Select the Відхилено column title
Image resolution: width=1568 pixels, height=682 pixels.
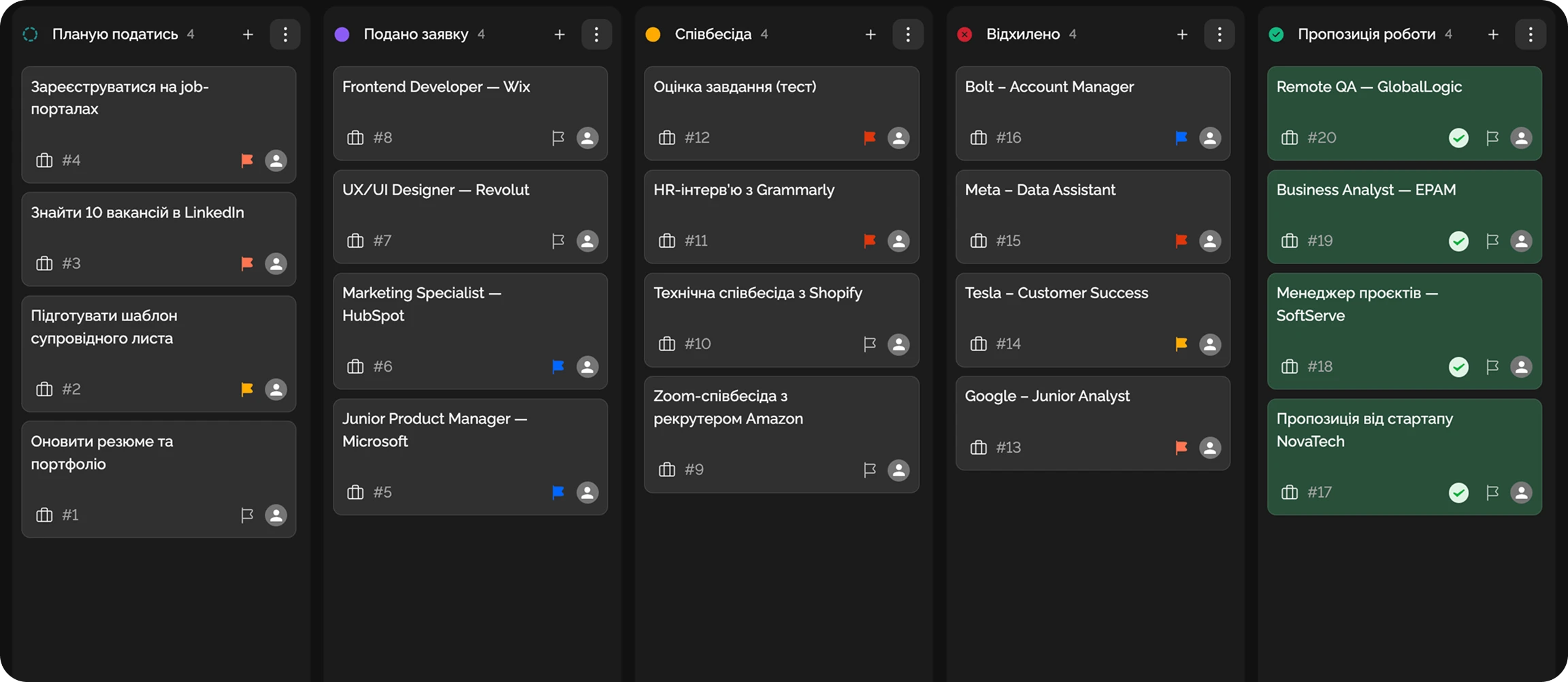pyautogui.click(x=1023, y=35)
